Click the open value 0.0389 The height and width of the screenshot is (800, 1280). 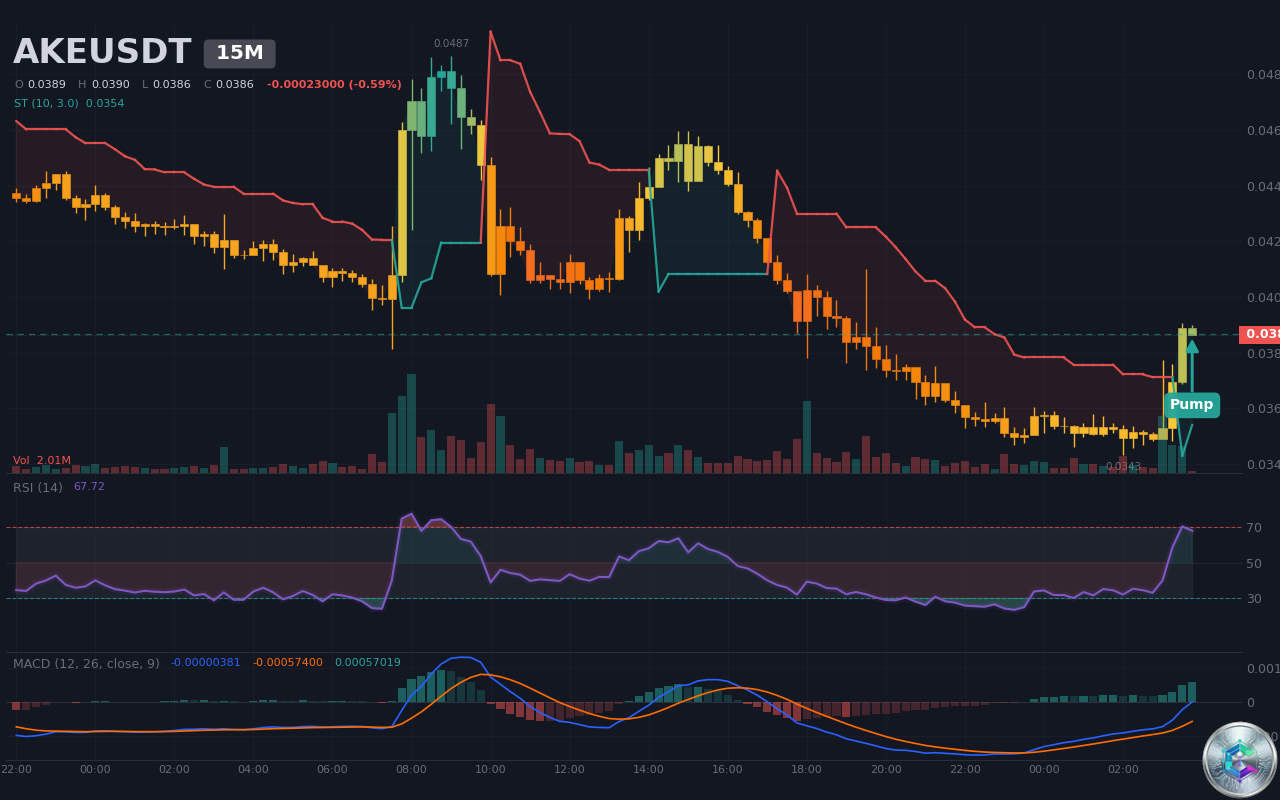46,85
